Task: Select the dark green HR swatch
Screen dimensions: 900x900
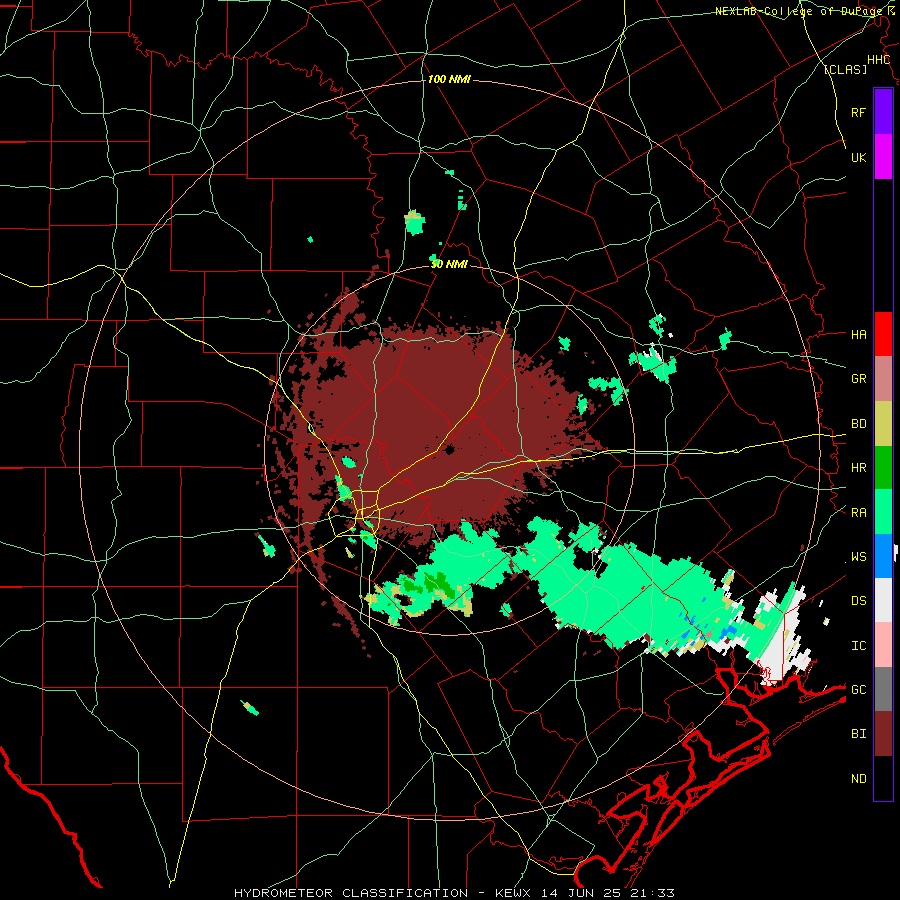Action: pyautogui.click(x=883, y=467)
